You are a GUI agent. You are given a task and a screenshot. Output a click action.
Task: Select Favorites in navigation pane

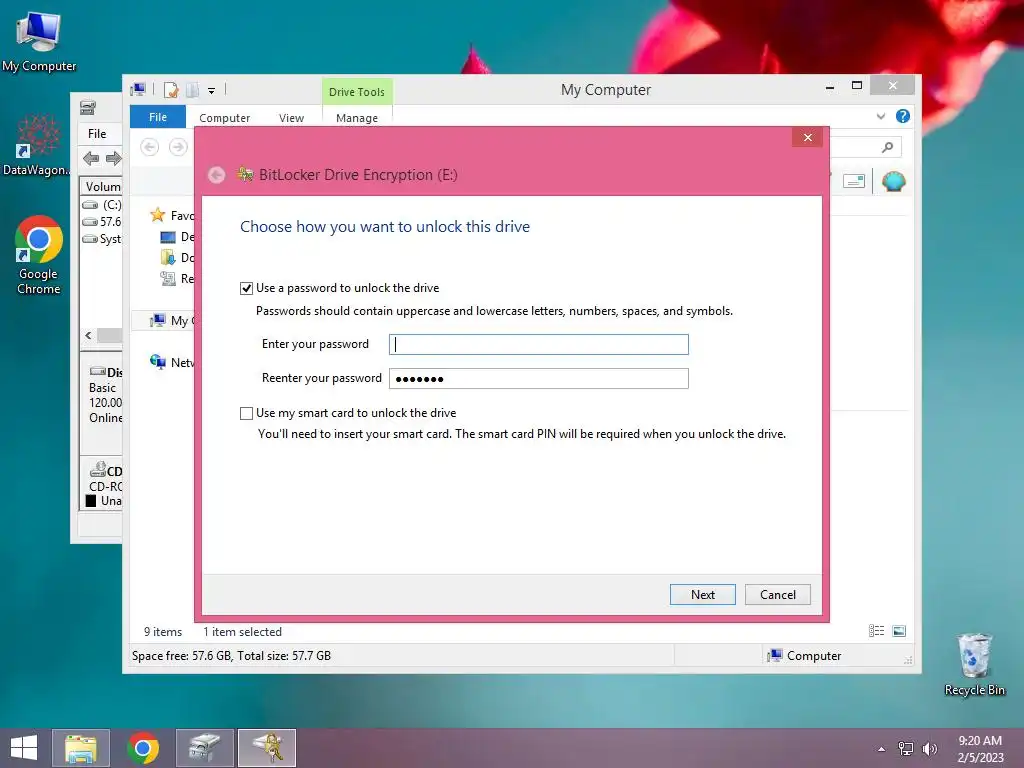[x=172, y=216]
